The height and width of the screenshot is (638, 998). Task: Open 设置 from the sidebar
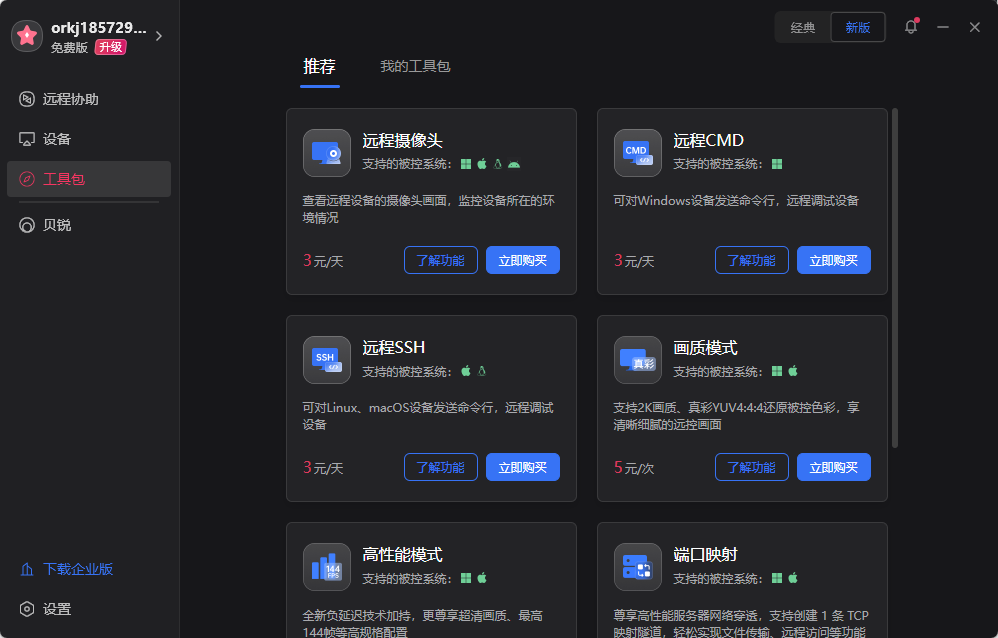(55, 609)
